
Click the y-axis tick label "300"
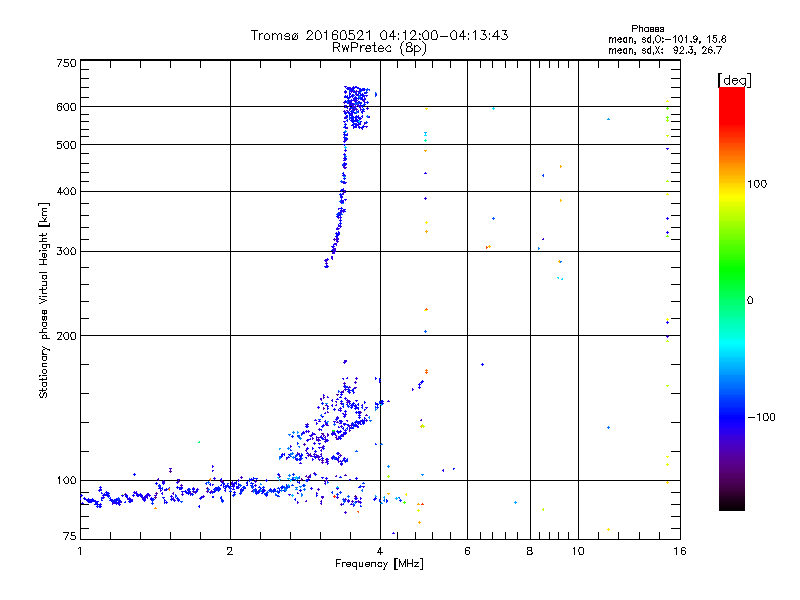66,252
